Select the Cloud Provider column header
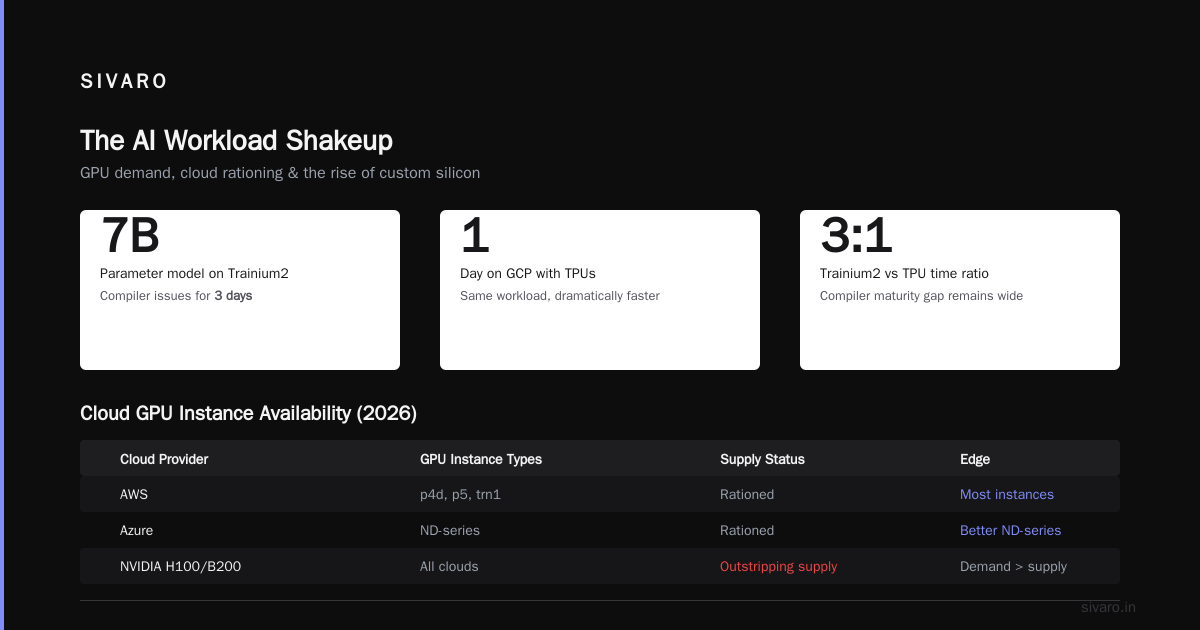 pos(164,459)
